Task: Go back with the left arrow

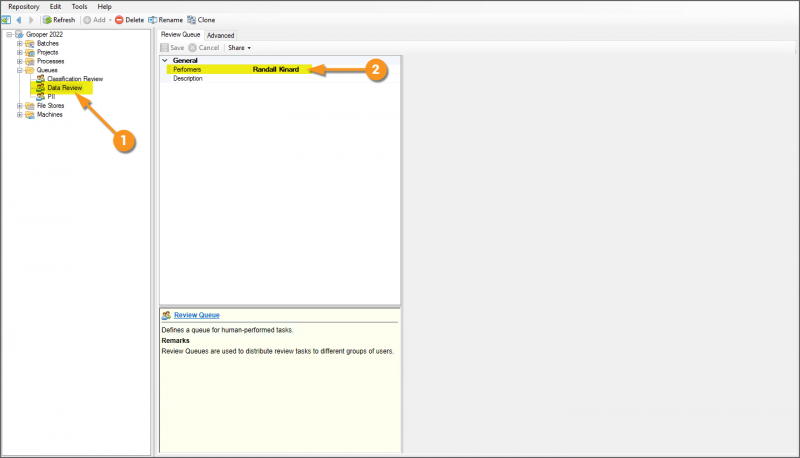Action: click(x=19, y=20)
